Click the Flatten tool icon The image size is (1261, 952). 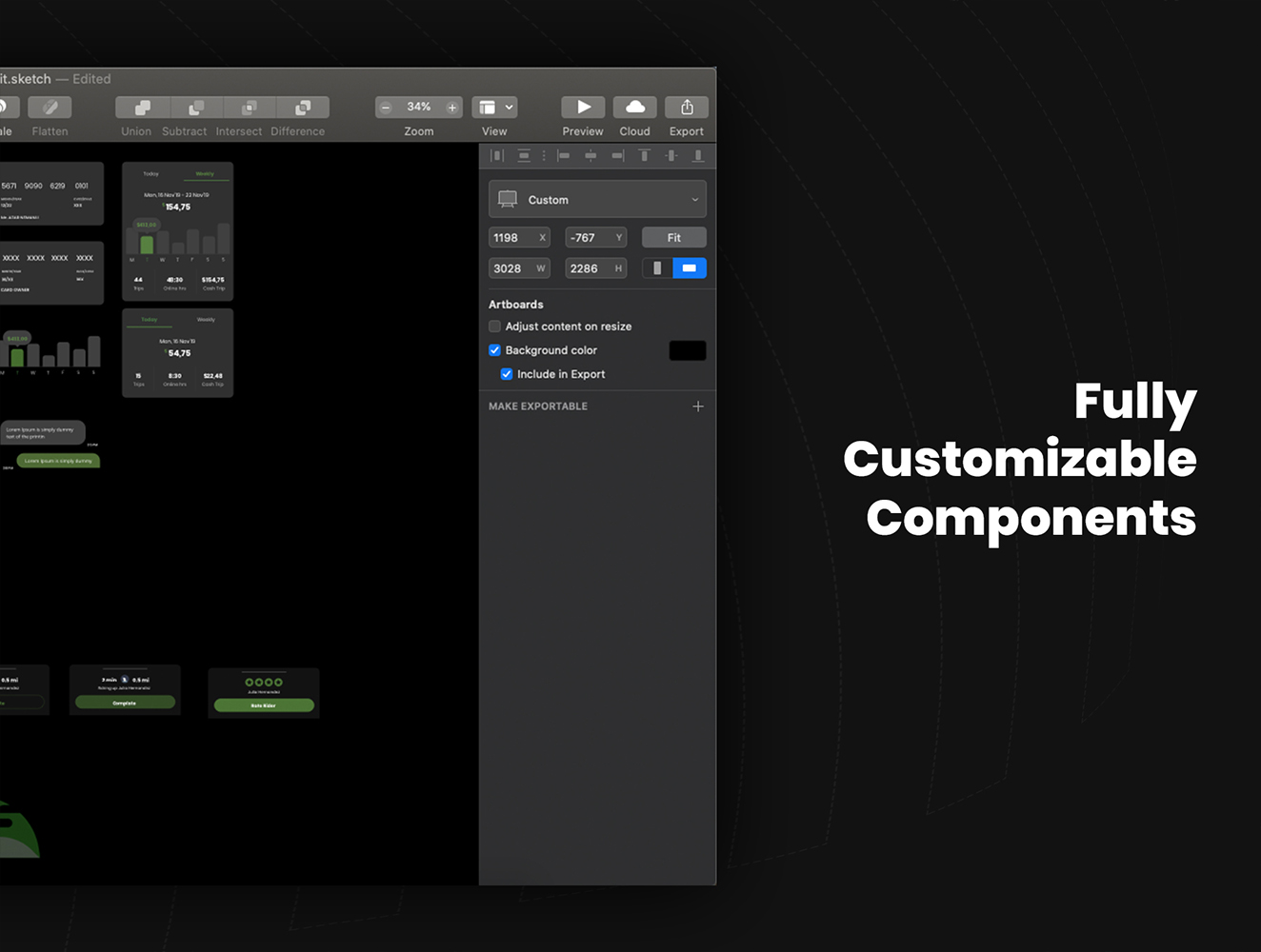pyautogui.click(x=50, y=108)
